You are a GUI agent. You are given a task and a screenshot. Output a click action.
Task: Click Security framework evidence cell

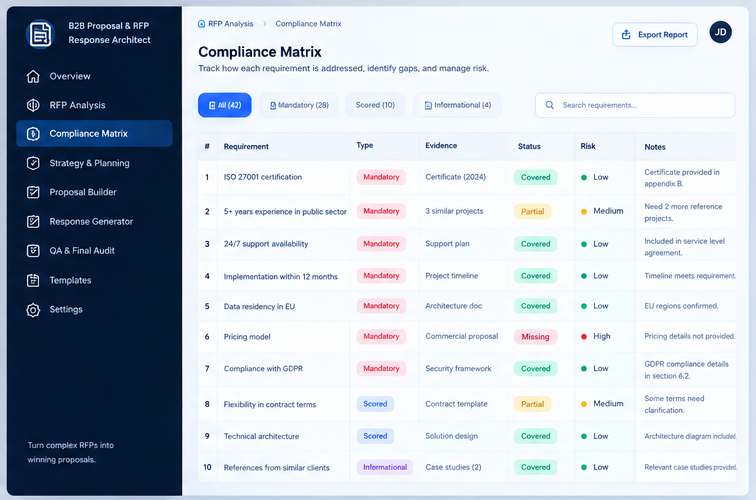click(458, 368)
